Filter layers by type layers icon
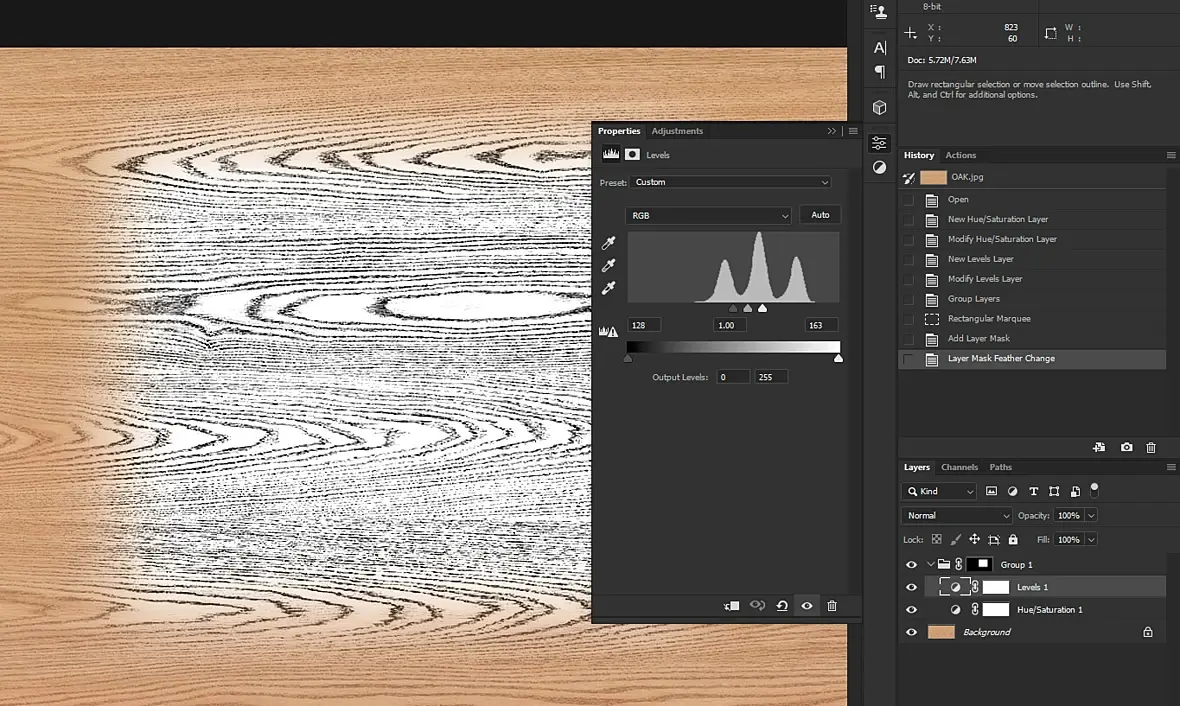Viewport: 1180px width, 706px height. [1033, 491]
